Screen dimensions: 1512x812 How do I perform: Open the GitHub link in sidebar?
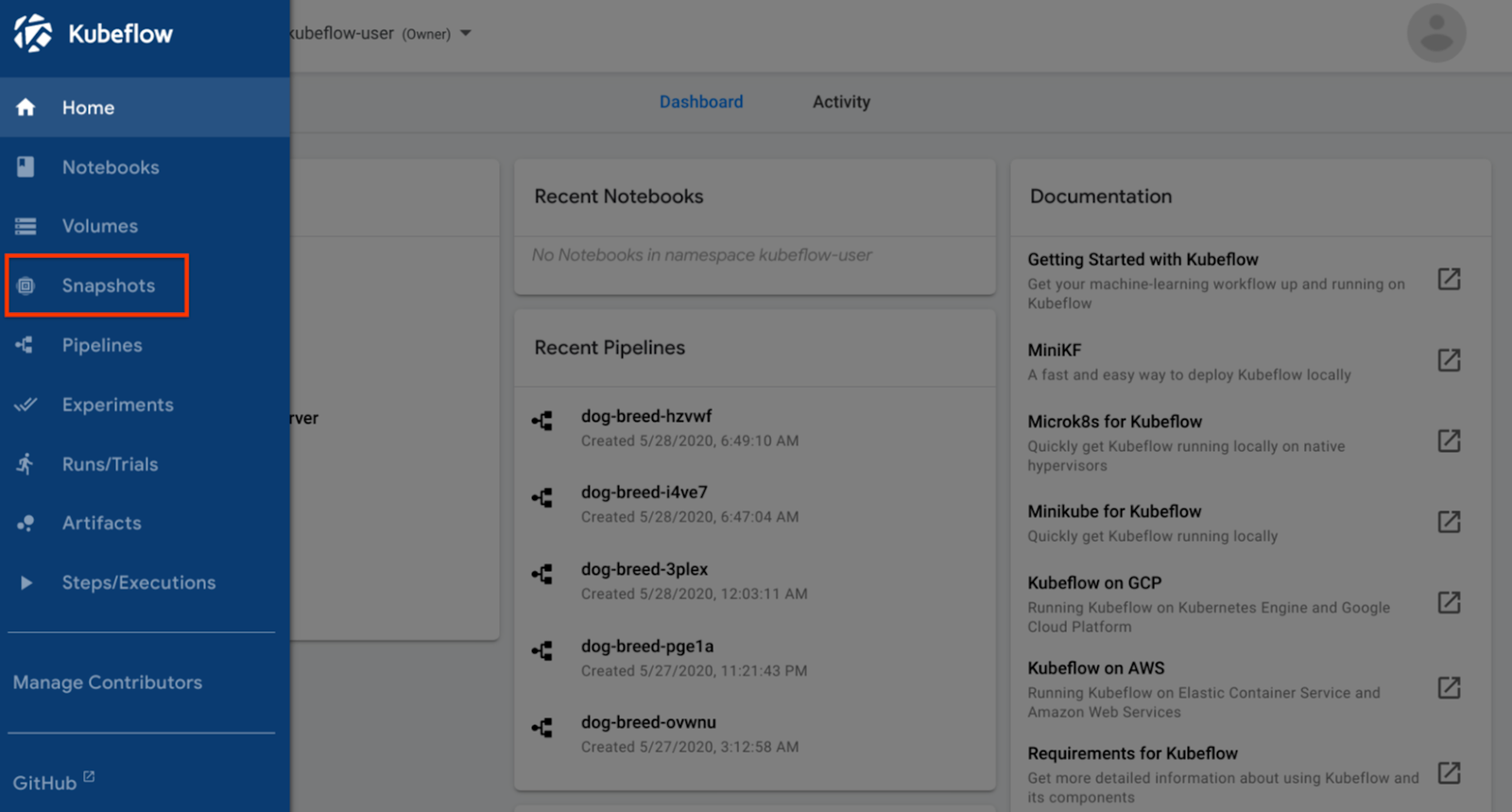[x=44, y=783]
